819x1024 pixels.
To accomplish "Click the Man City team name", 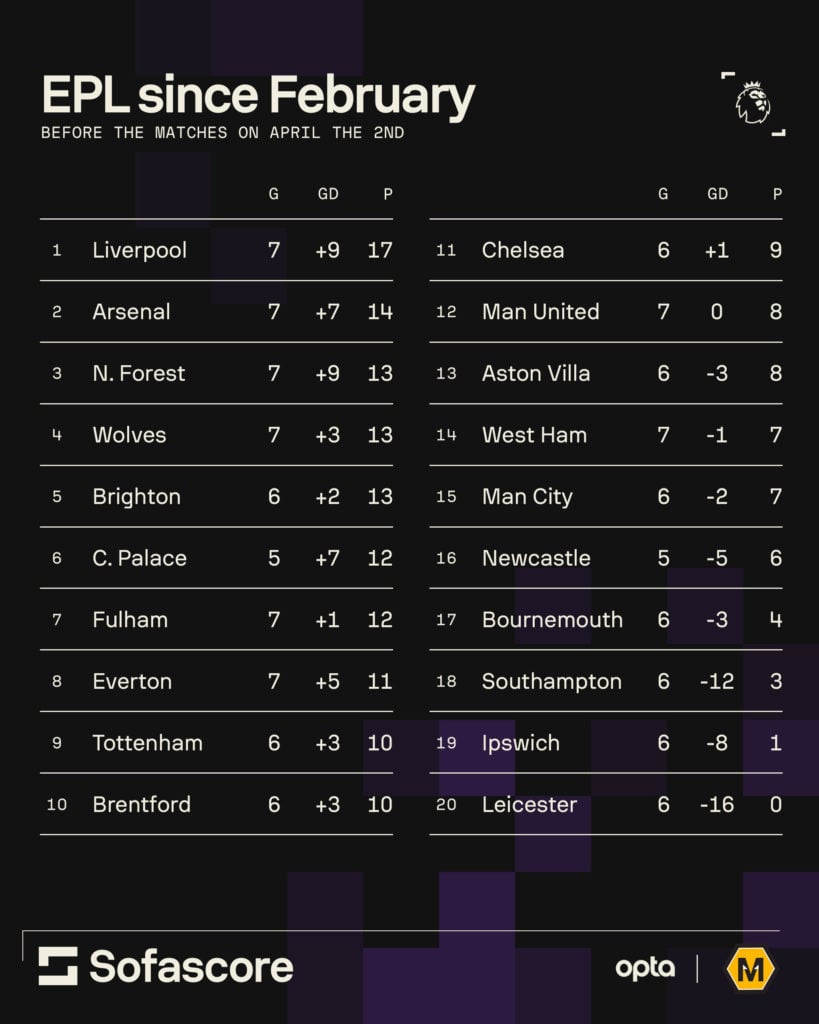I will pos(527,497).
